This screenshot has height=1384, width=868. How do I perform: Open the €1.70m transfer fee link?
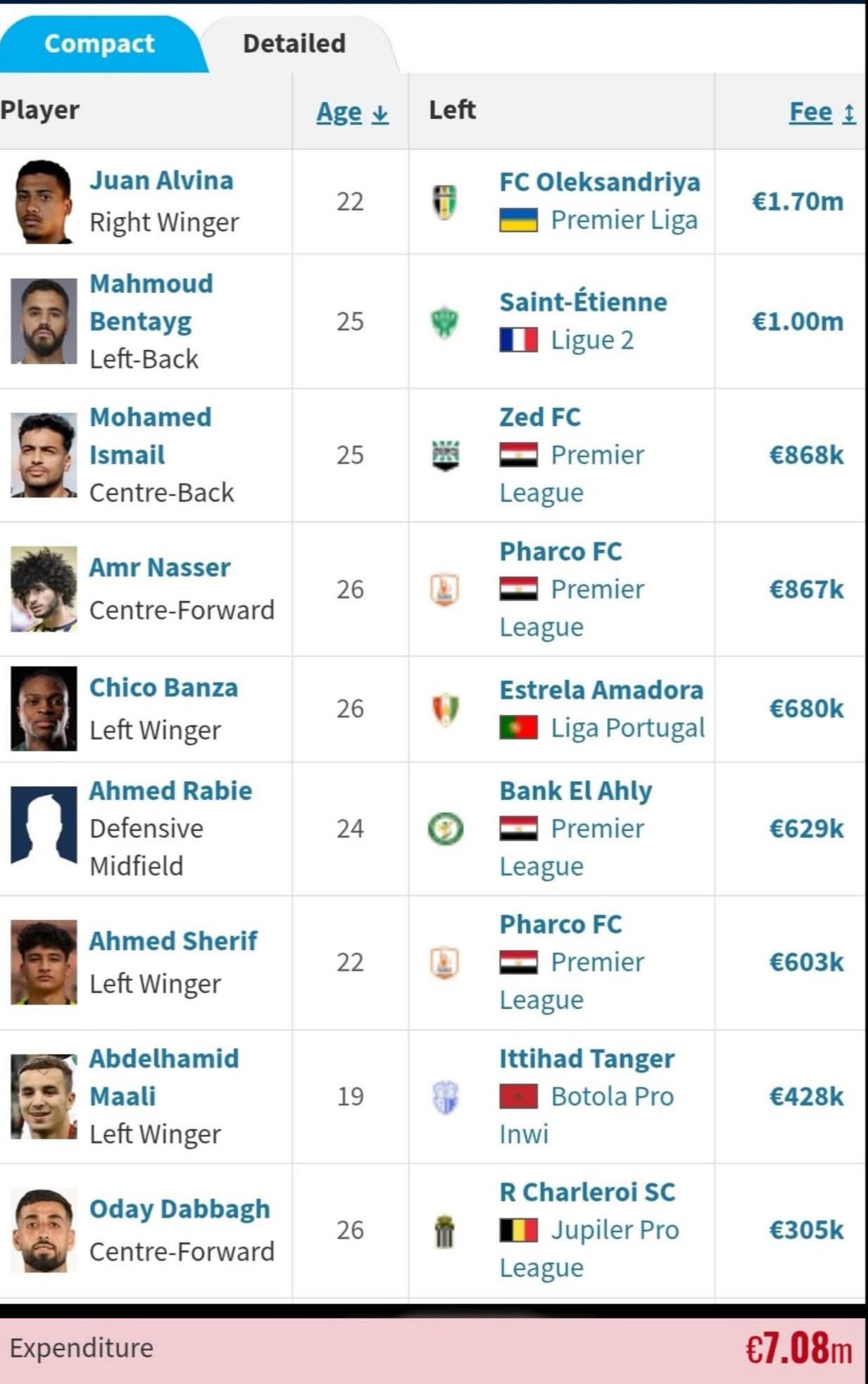798,201
